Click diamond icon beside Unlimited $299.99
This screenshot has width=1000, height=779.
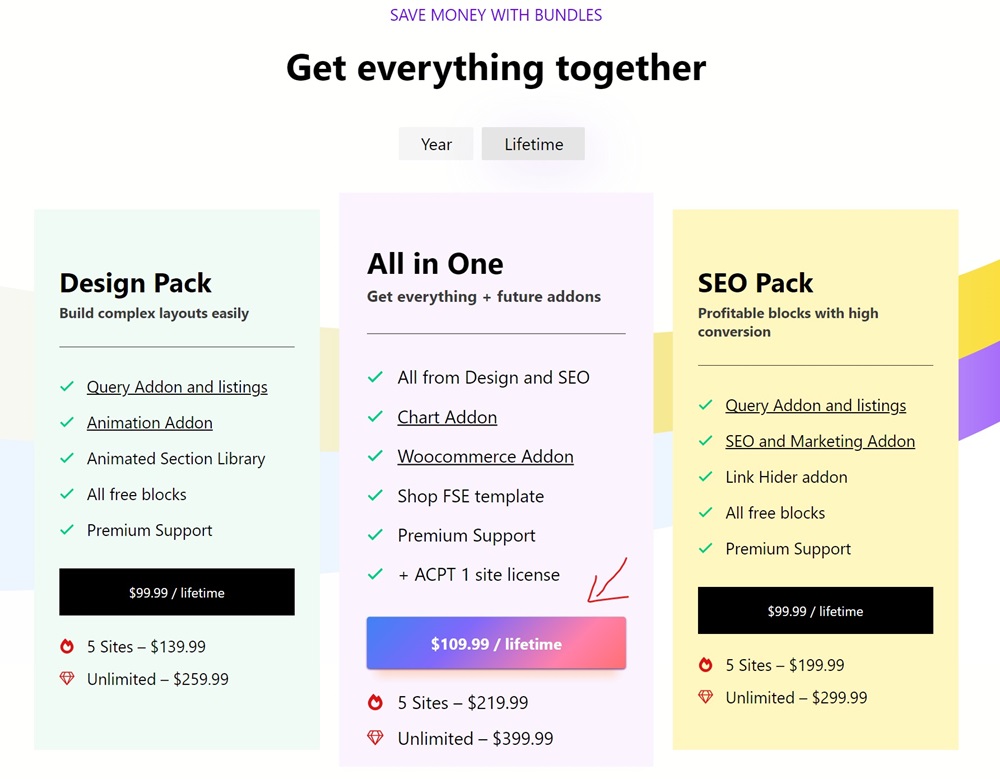pos(705,697)
